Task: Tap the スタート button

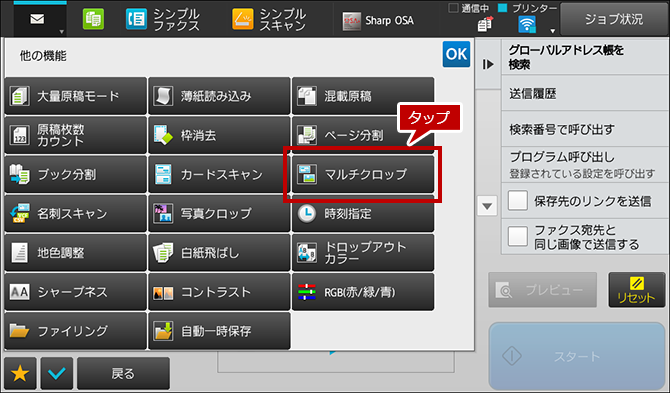Action: tap(576, 356)
